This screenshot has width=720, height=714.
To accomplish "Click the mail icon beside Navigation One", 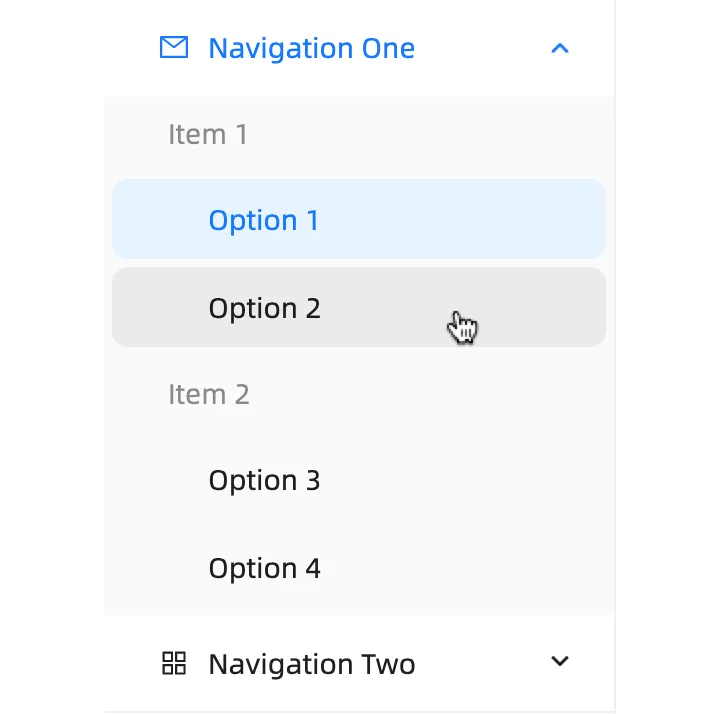I will 174,48.
